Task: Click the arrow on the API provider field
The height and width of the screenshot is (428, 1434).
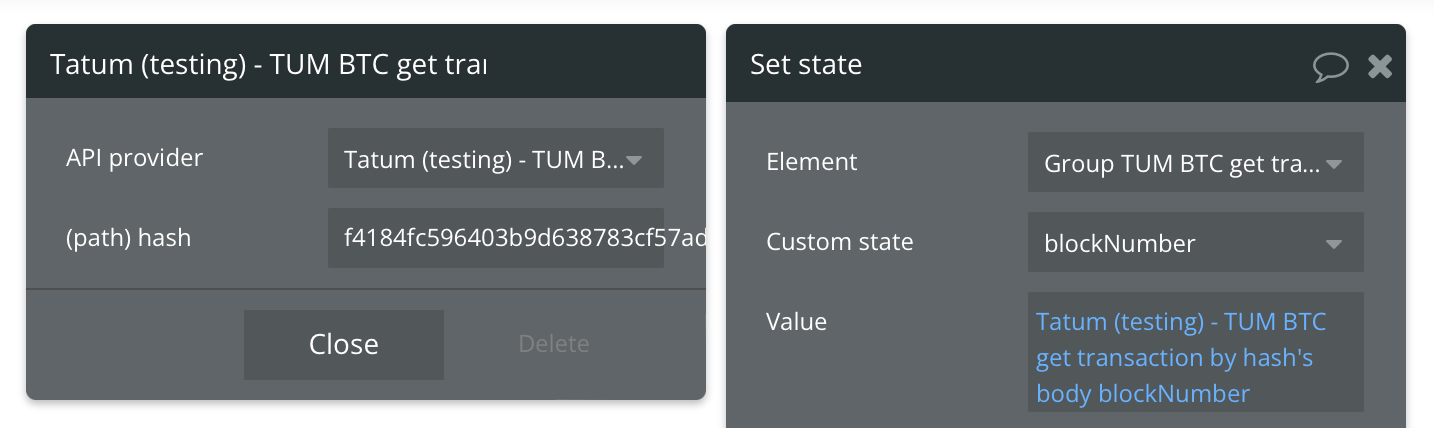Action: 634,160
